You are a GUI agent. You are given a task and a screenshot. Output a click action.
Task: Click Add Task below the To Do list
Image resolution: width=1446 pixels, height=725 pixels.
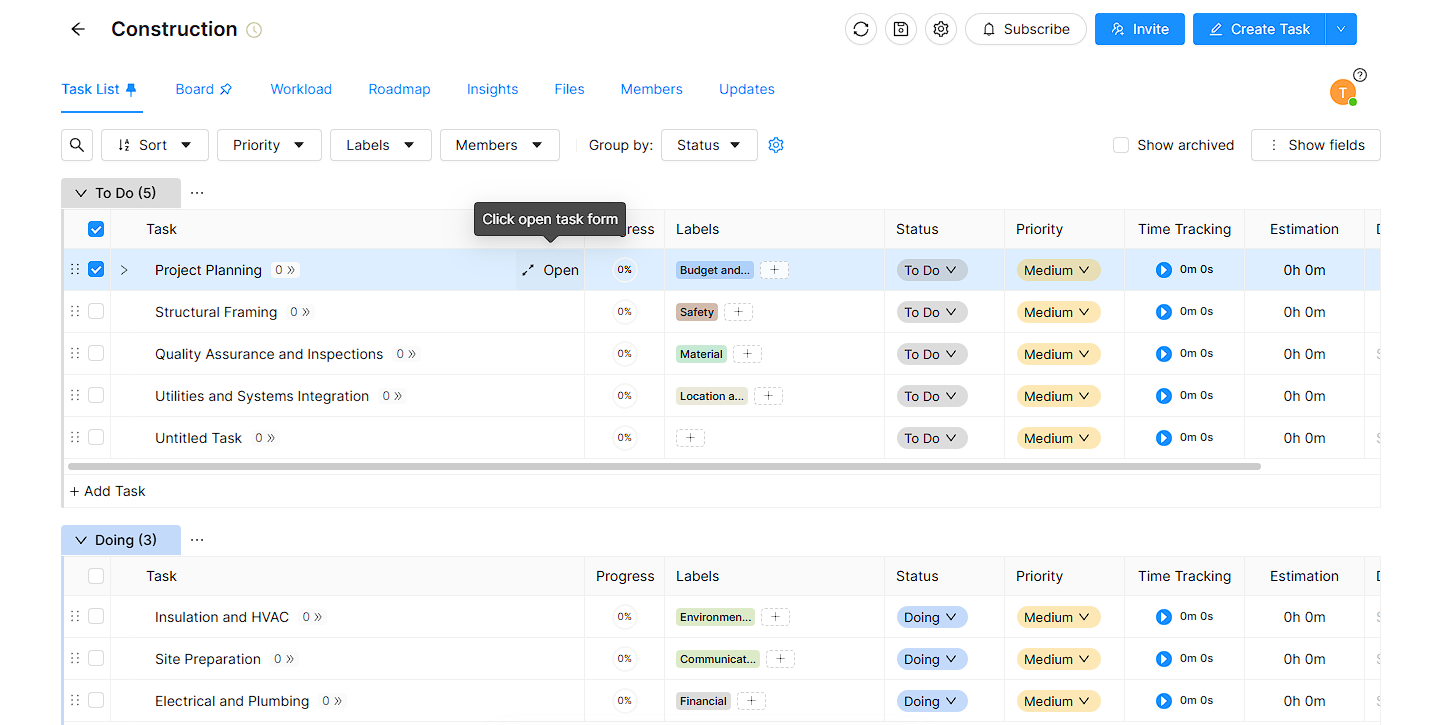point(108,491)
